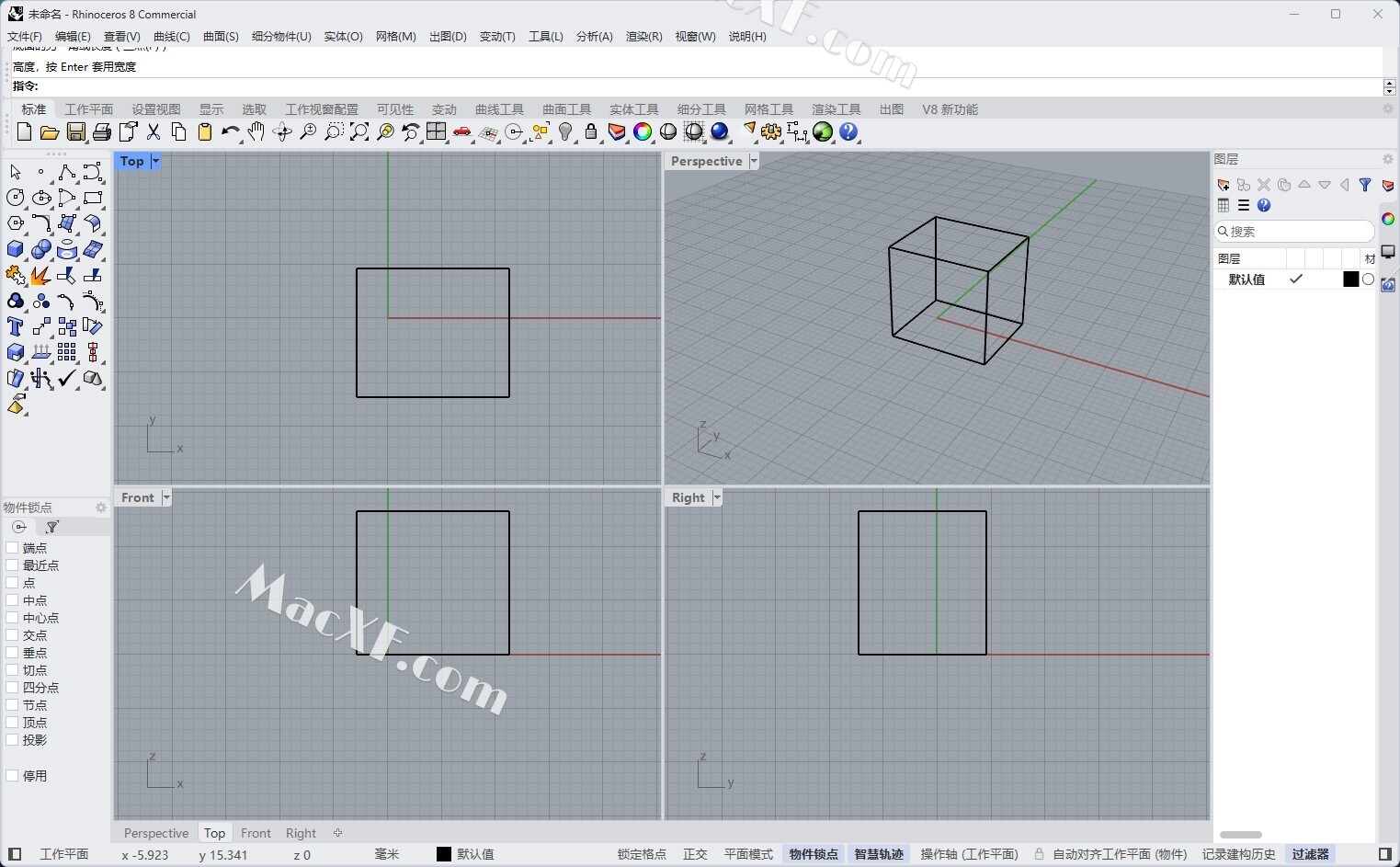Click the rectangular Array tool icon

click(x=67, y=352)
